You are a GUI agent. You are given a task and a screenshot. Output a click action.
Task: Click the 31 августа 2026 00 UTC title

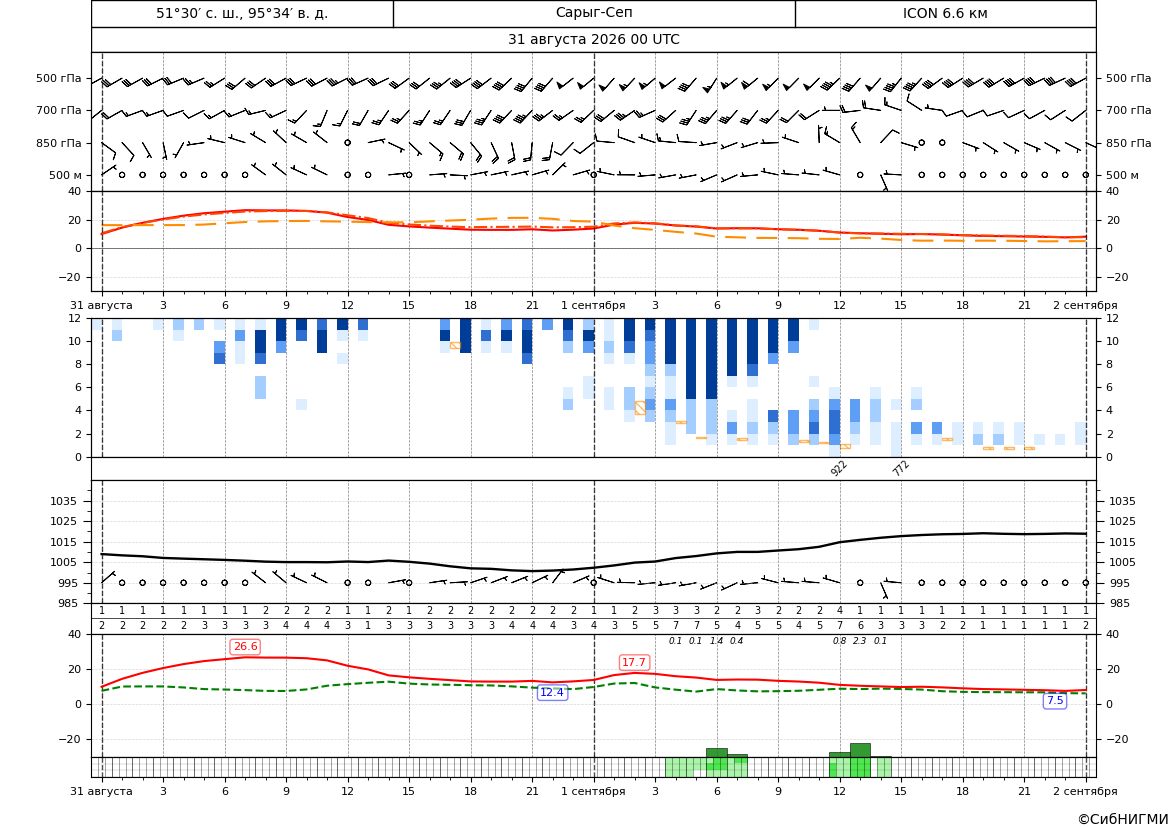pos(593,40)
